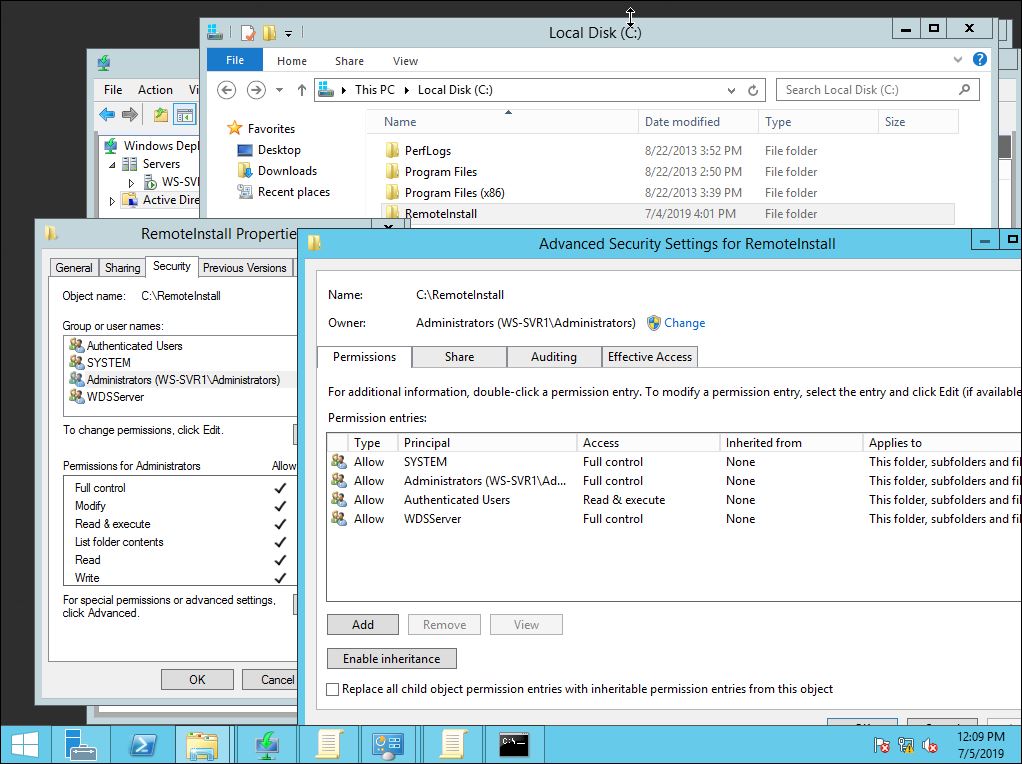Expand the Explorer ribbon chevron
The image size is (1022, 764).
(957, 60)
